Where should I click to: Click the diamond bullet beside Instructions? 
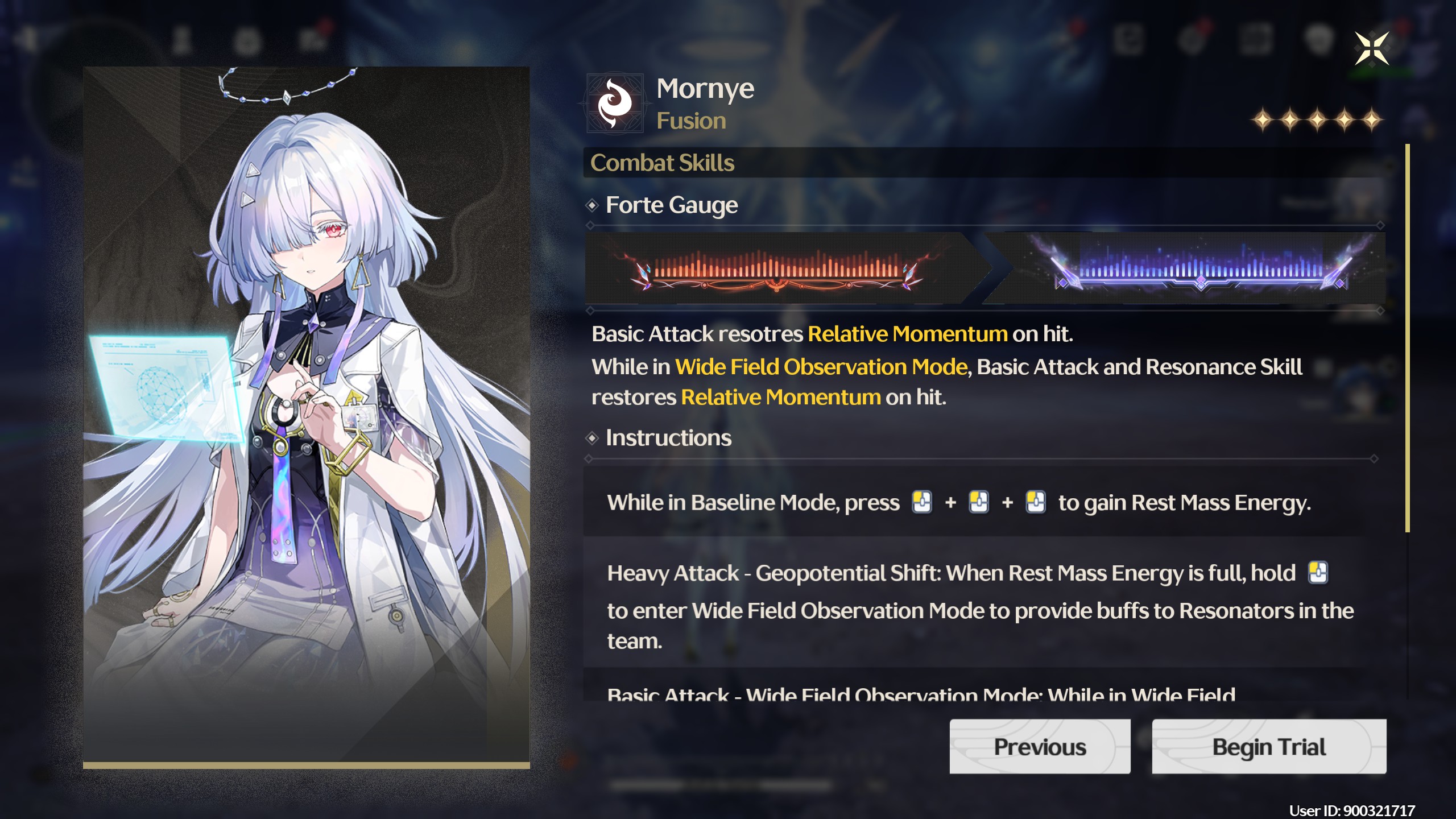592,438
